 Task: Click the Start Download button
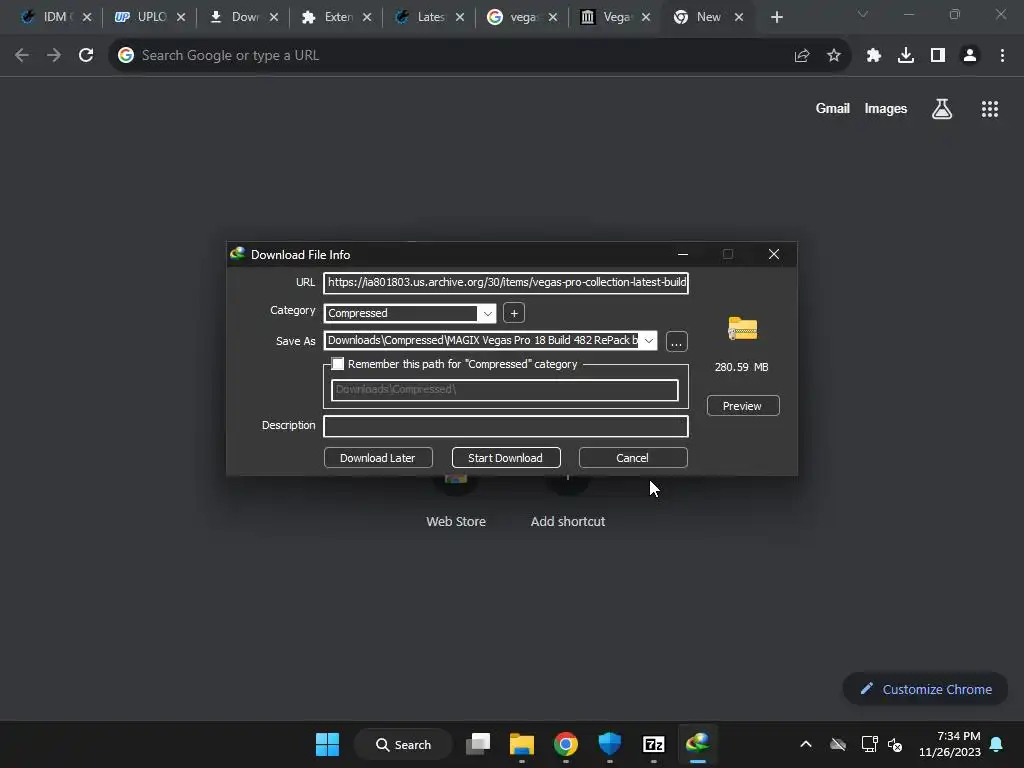tap(505, 458)
